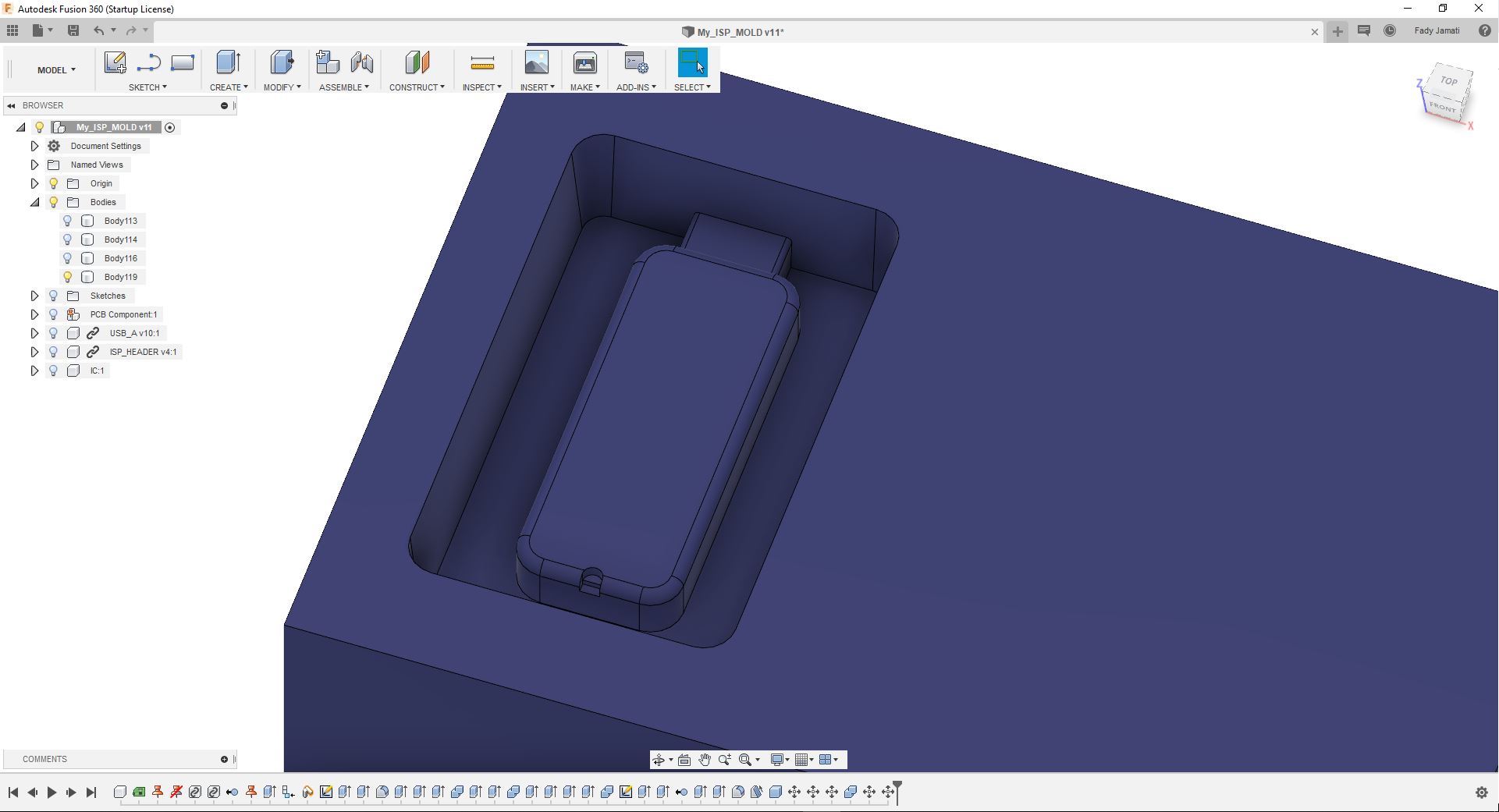Expand the IC:1 component
Image resolution: width=1499 pixels, height=812 pixels.
click(34, 371)
